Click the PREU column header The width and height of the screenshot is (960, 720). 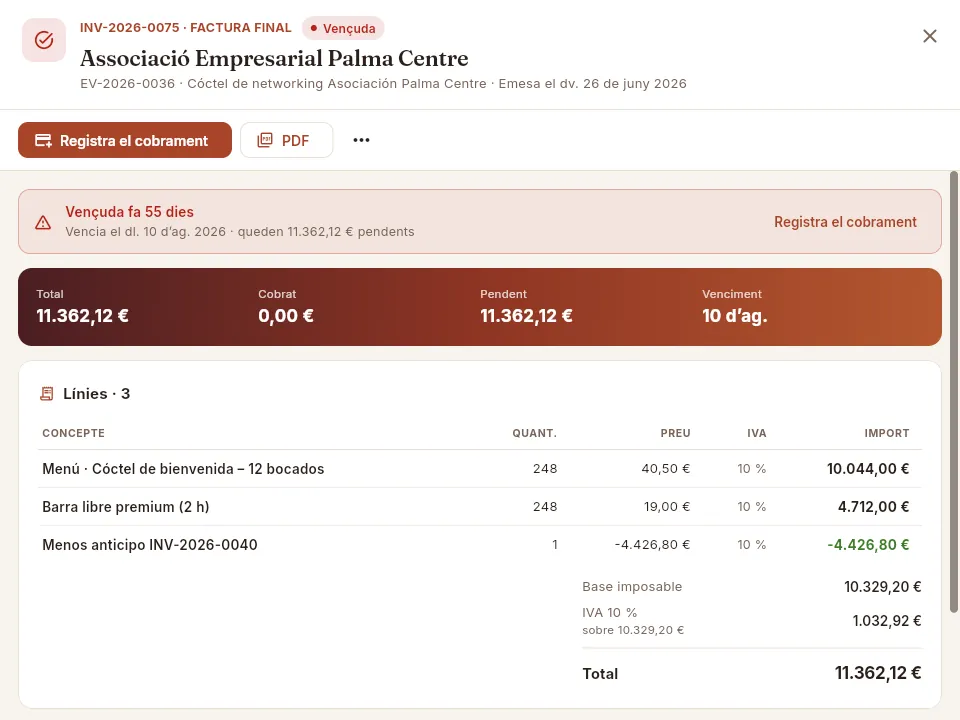(x=675, y=433)
